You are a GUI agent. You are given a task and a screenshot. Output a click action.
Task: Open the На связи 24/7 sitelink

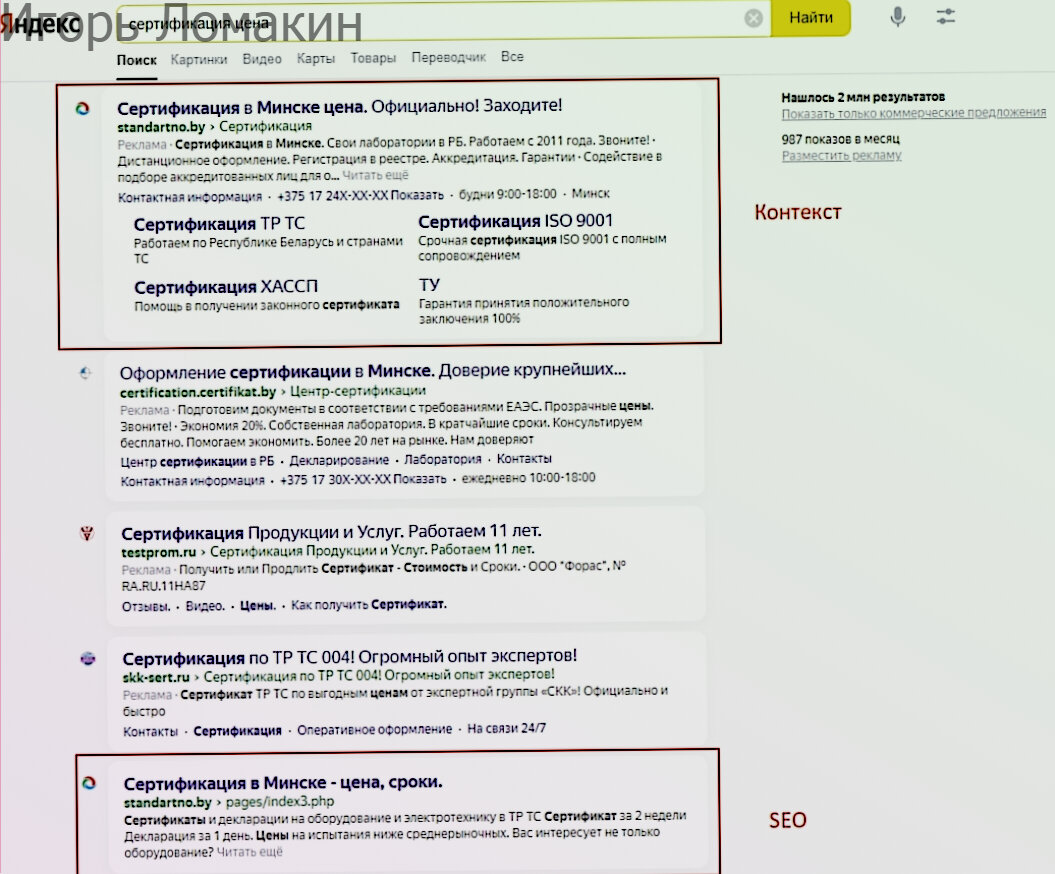coord(507,728)
